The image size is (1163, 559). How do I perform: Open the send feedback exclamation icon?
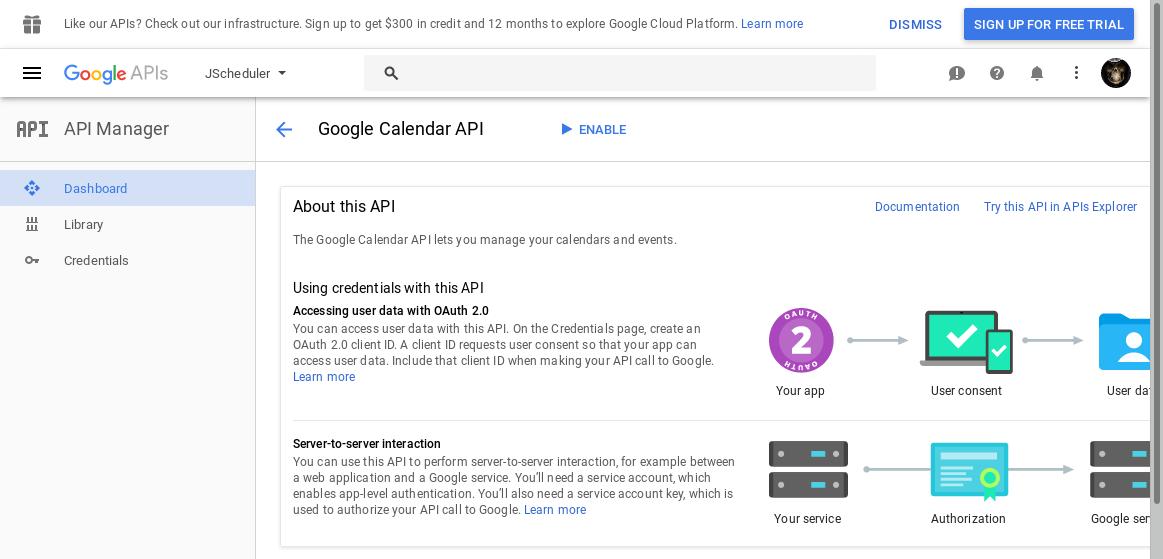[x=956, y=73]
